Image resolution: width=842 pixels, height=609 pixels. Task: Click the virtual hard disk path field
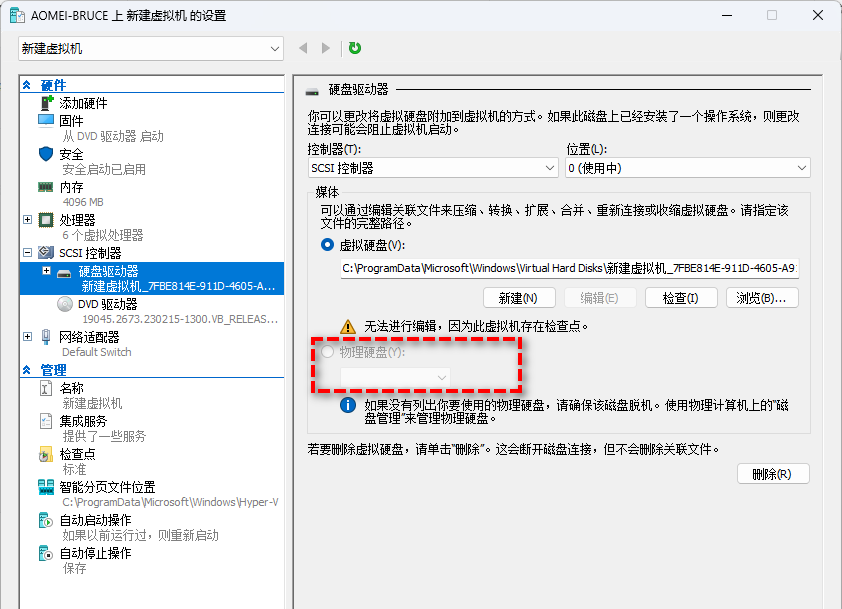(568, 268)
